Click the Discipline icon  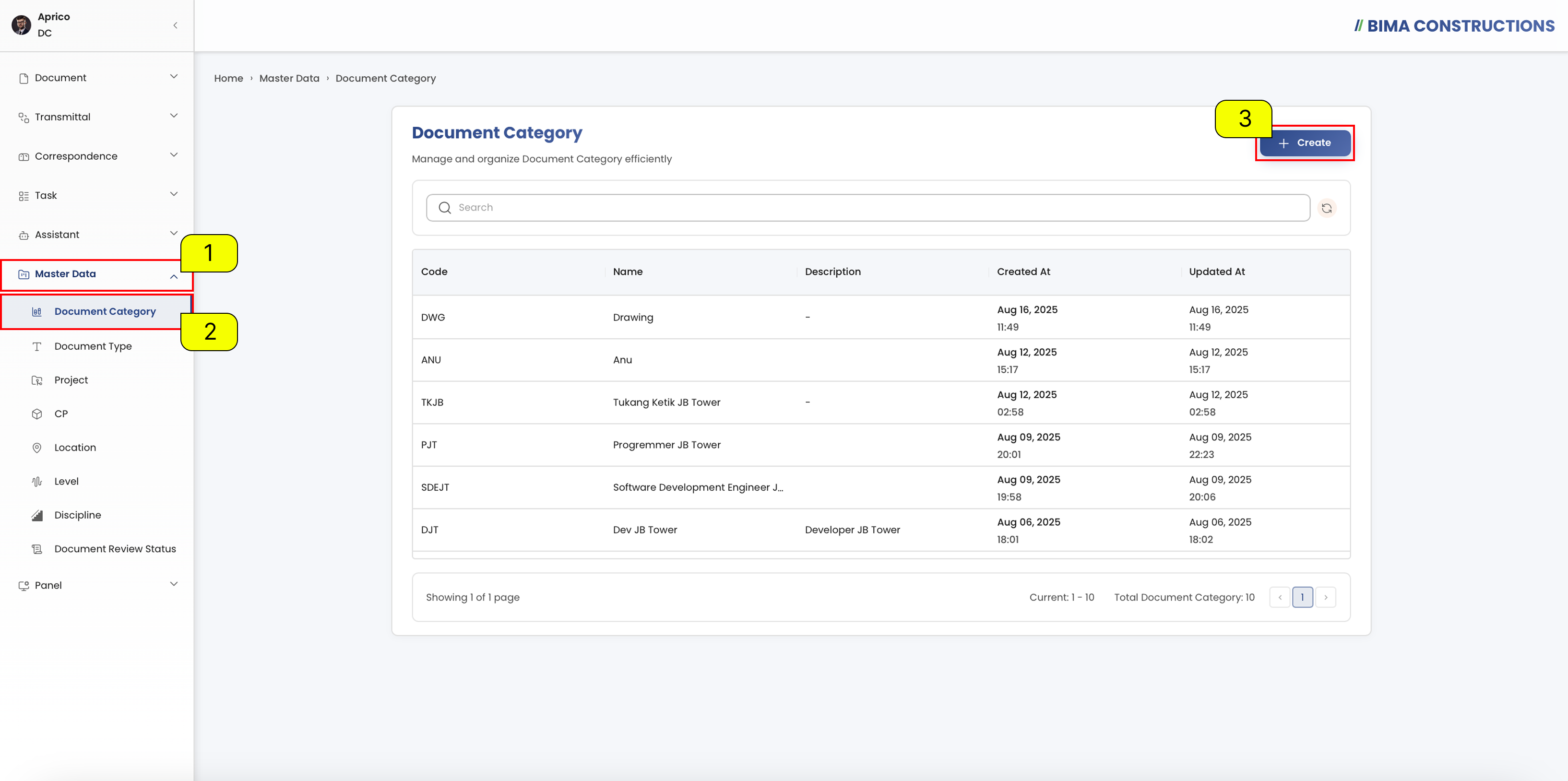pyautogui.click(x=37, y=516)
